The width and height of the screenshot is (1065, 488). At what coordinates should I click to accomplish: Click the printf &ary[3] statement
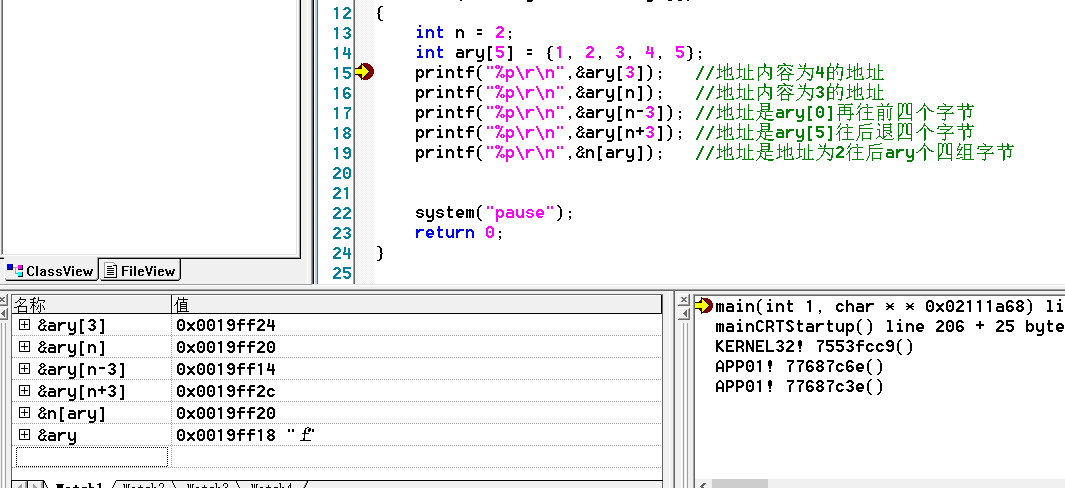pyautogui.click(x=539, y=73)
